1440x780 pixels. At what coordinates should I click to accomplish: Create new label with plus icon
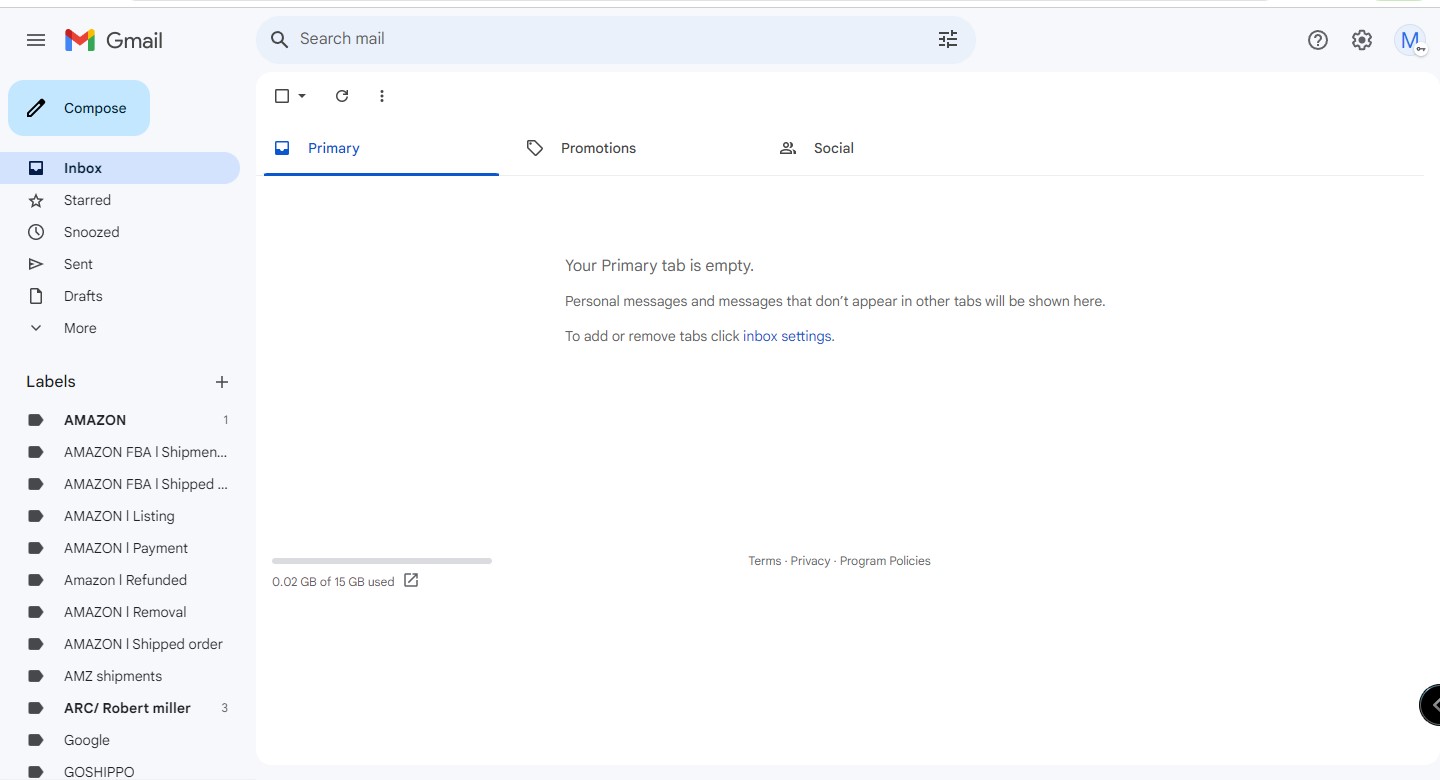click(222, 382)
